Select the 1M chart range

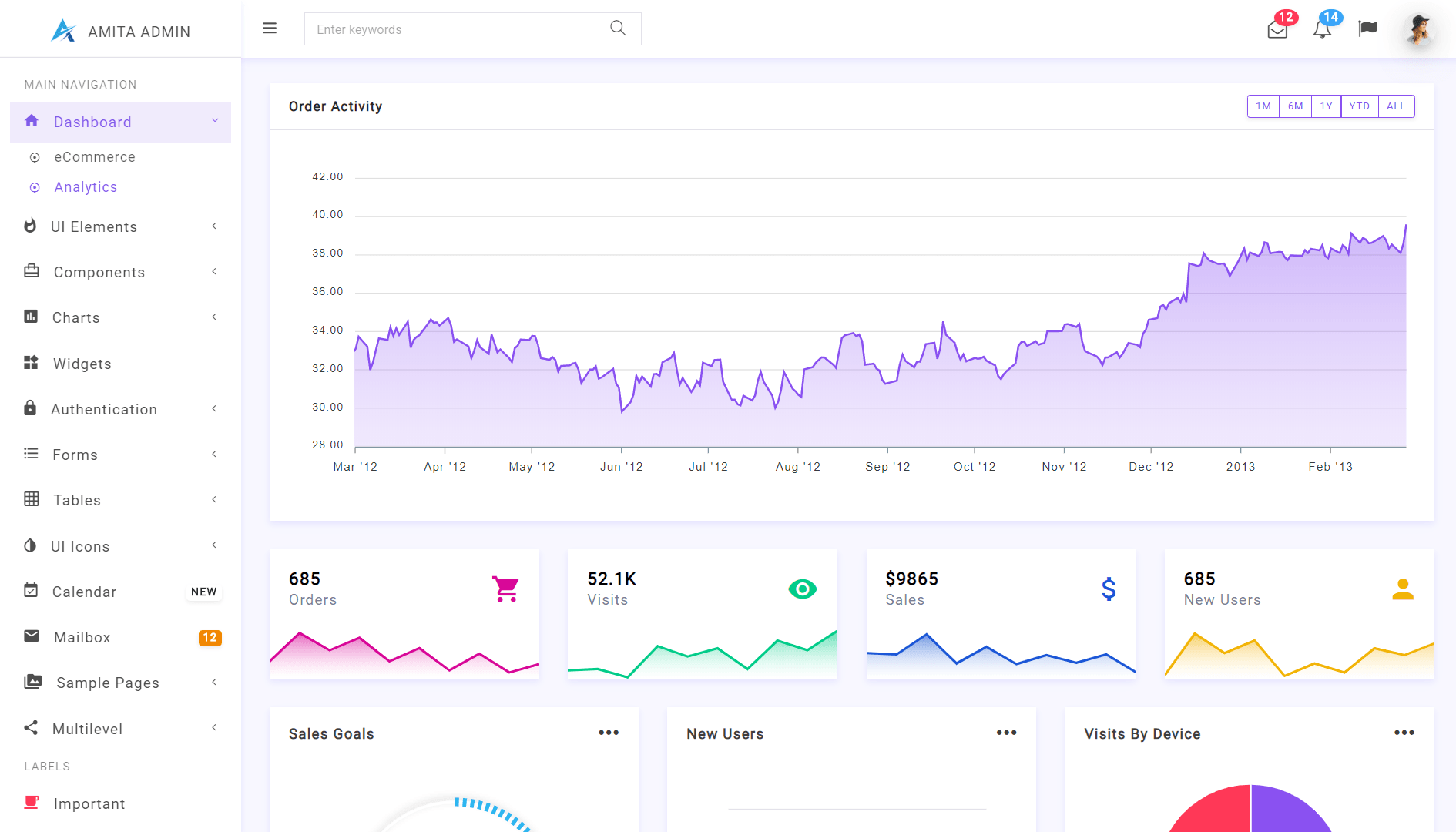pos(1263,106)
